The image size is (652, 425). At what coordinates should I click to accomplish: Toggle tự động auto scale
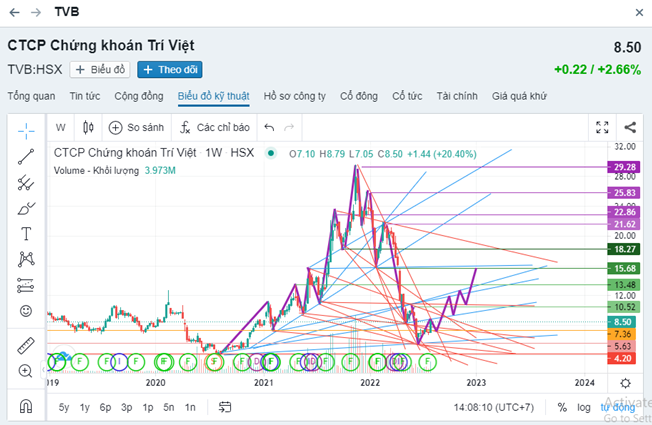(617, 407)
